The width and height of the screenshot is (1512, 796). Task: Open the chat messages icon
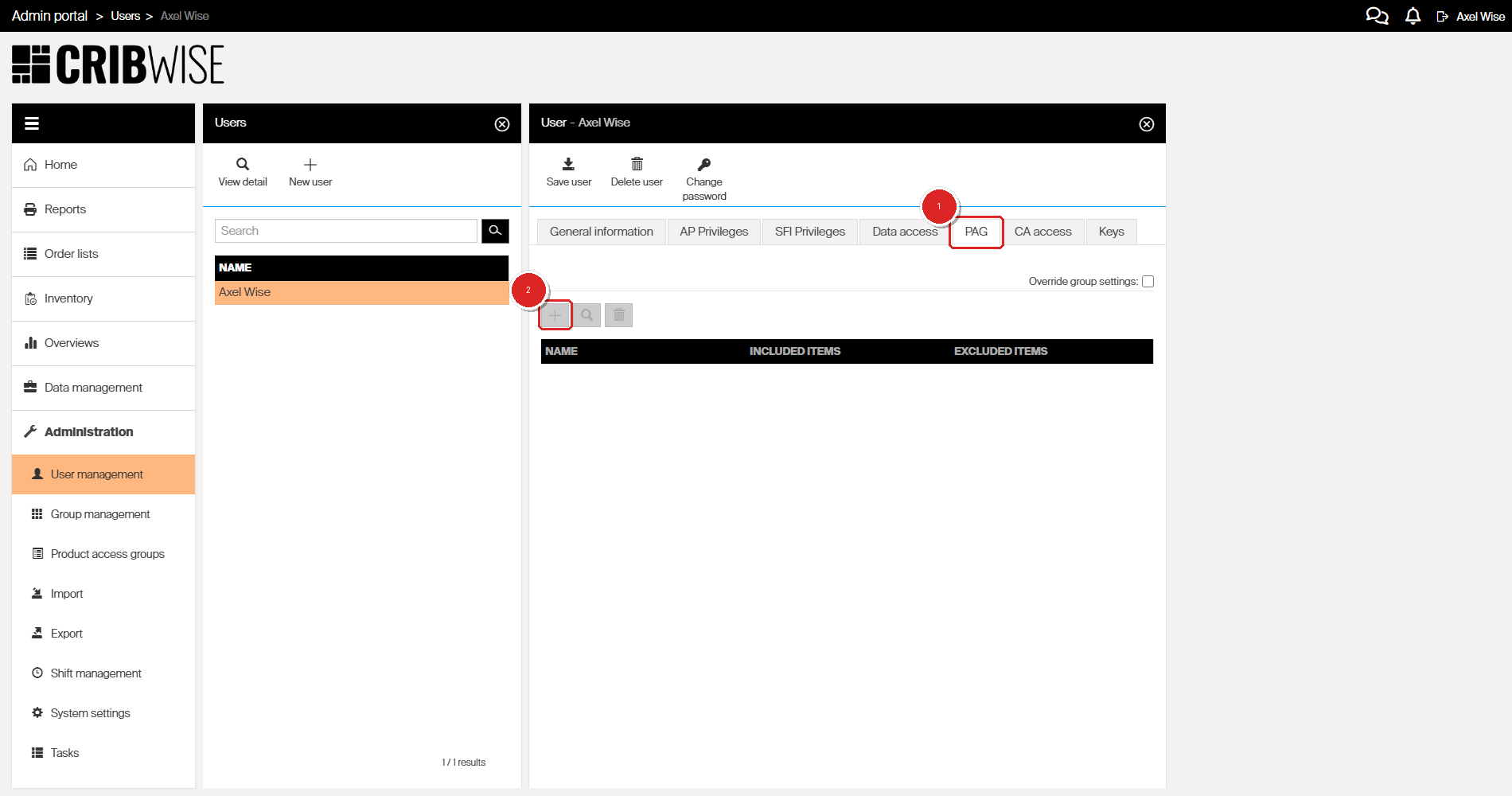[x=1377, y=16]
